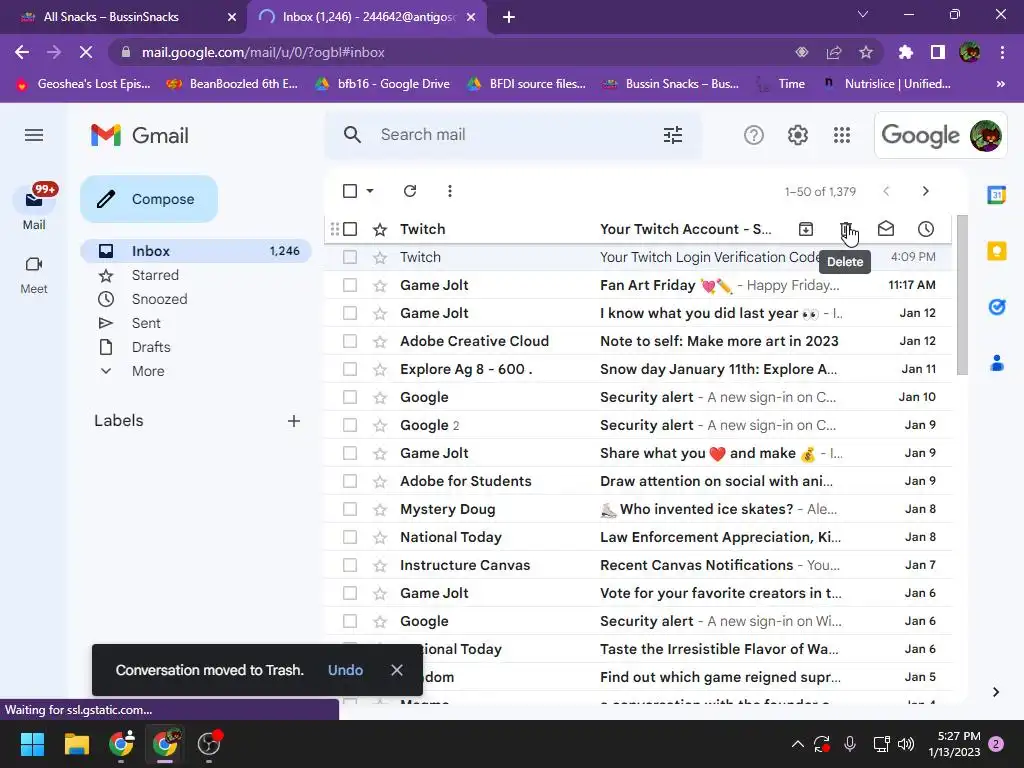Open the Google account avatar

[985, 135]
